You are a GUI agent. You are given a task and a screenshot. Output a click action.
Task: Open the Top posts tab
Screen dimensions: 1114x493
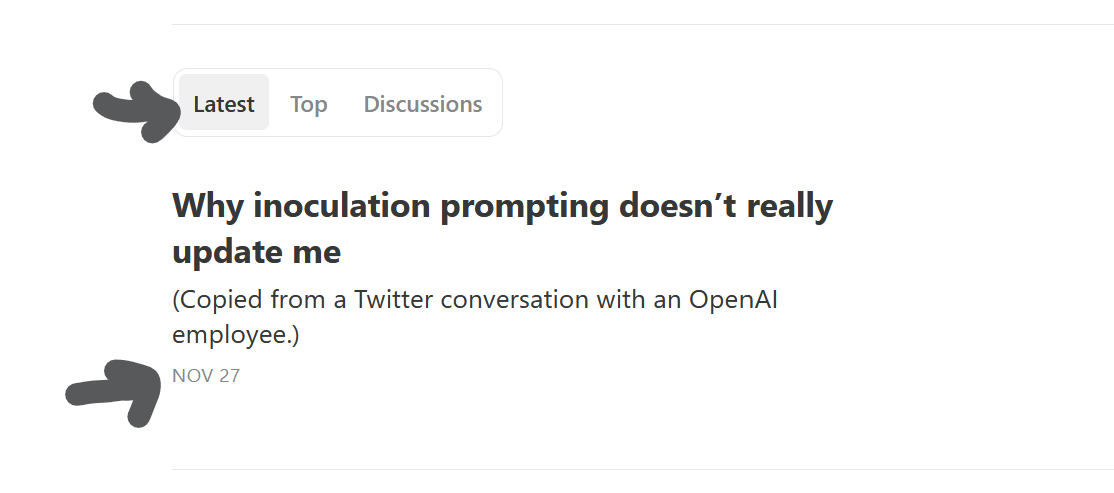(x=309, y=104)
